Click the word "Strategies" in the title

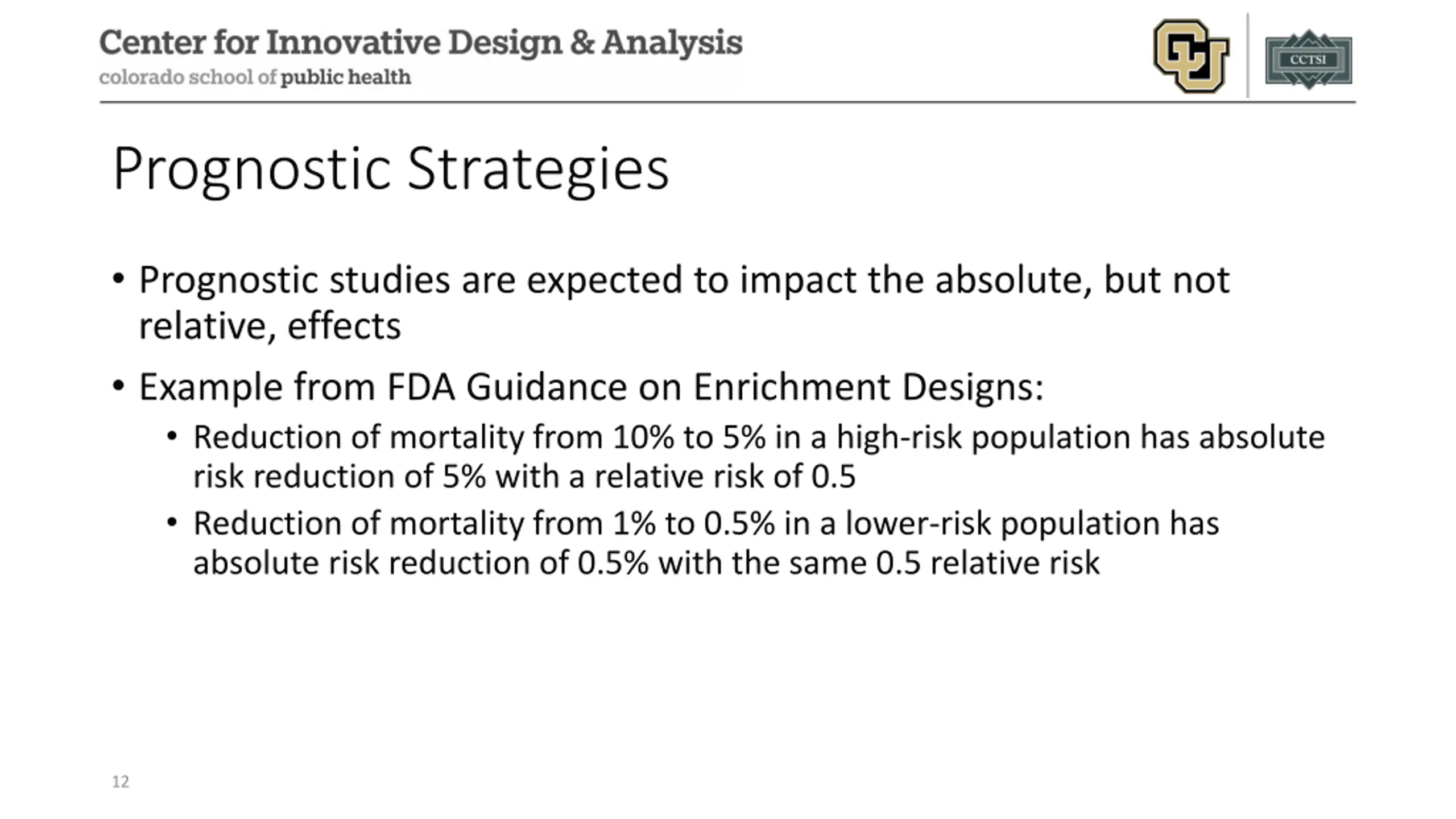coord(538,169)
